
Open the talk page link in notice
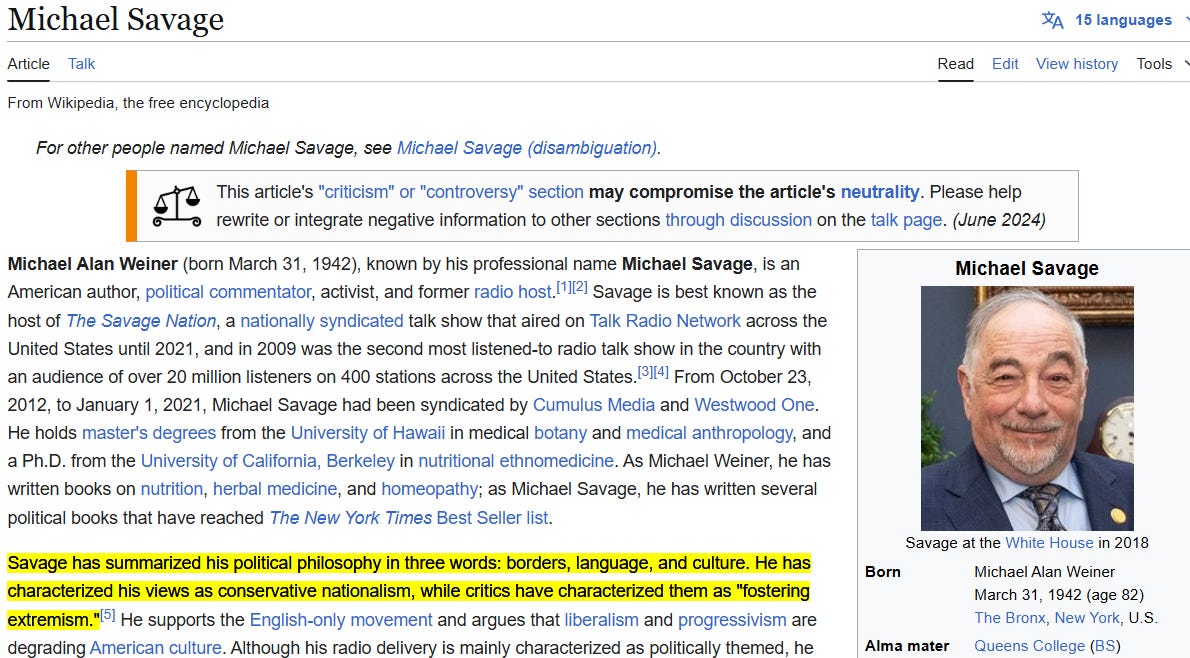click(x=906, y=220)
